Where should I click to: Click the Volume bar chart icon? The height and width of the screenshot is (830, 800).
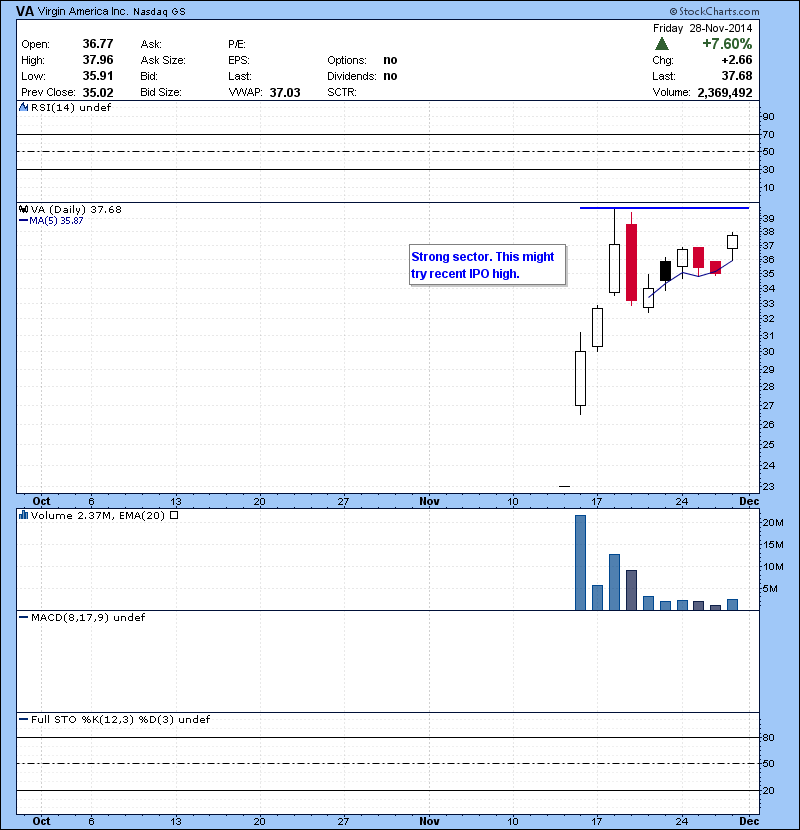[x=23, y=515]
